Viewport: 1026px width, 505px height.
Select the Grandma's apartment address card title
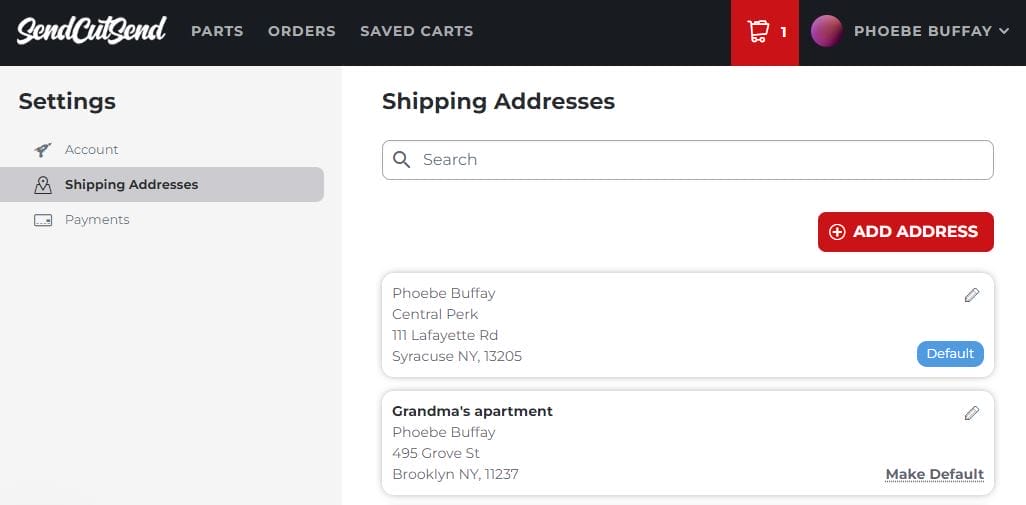[x=472, y=411]
